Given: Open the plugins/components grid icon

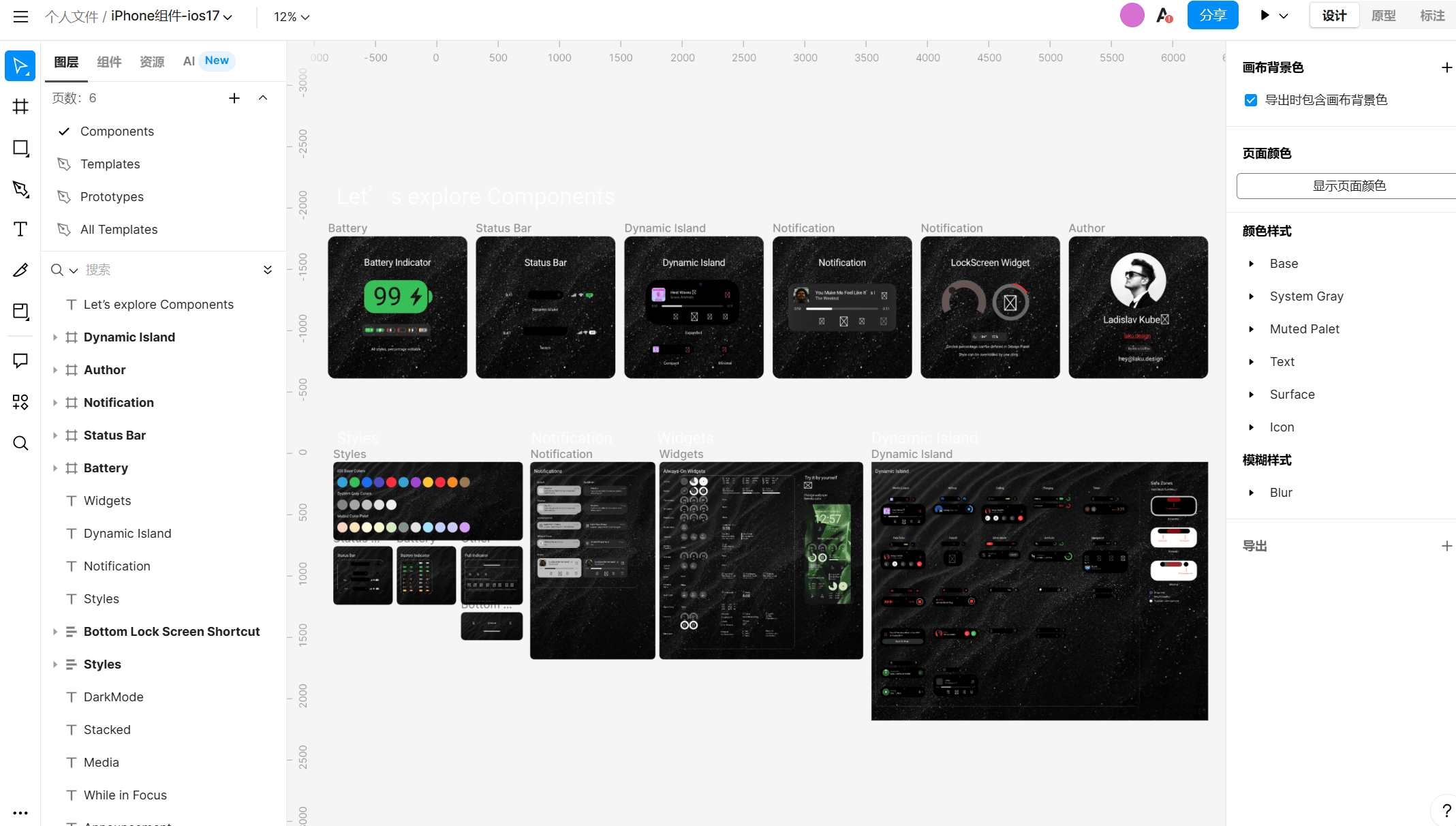Looking at the screenshot, I should (x=20, y=402).
